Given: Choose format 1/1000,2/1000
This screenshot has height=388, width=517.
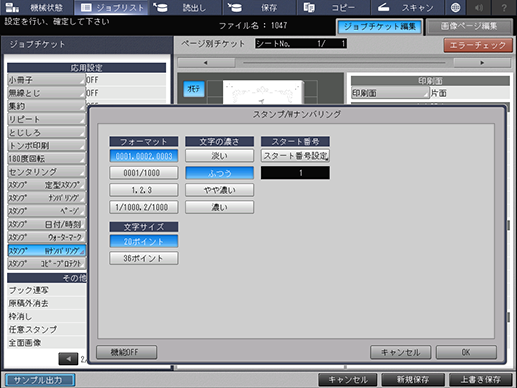Looking at the screenshot, I should tap(144, 207).
